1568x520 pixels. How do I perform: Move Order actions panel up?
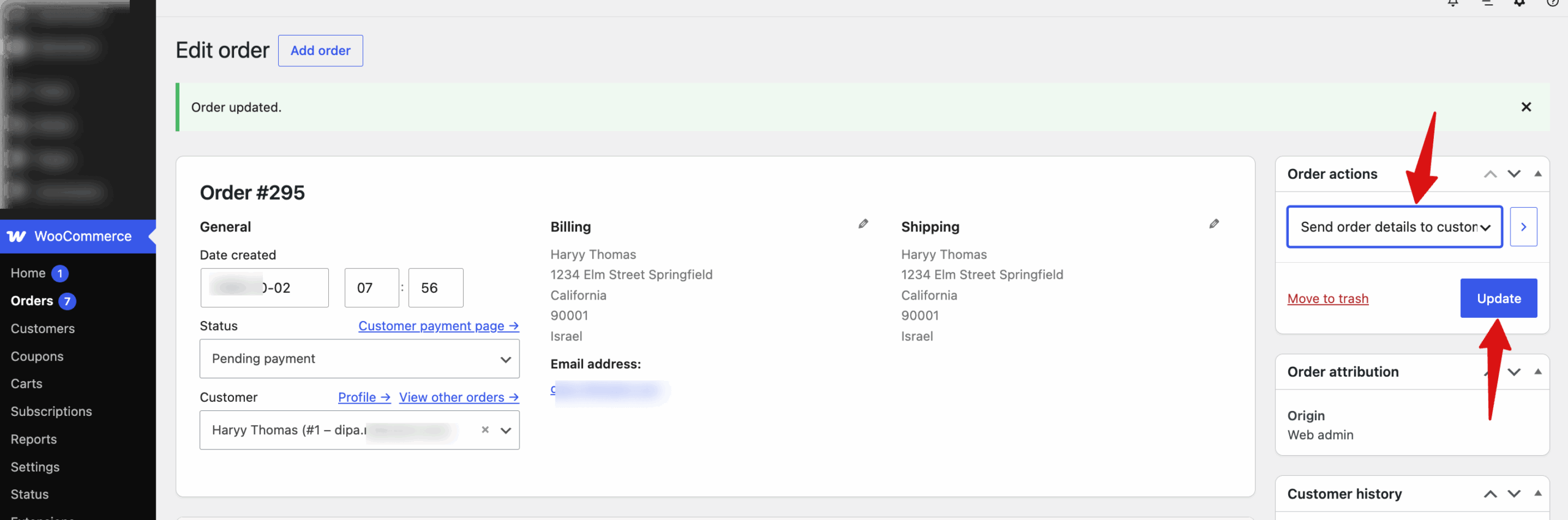point(1490,175)
